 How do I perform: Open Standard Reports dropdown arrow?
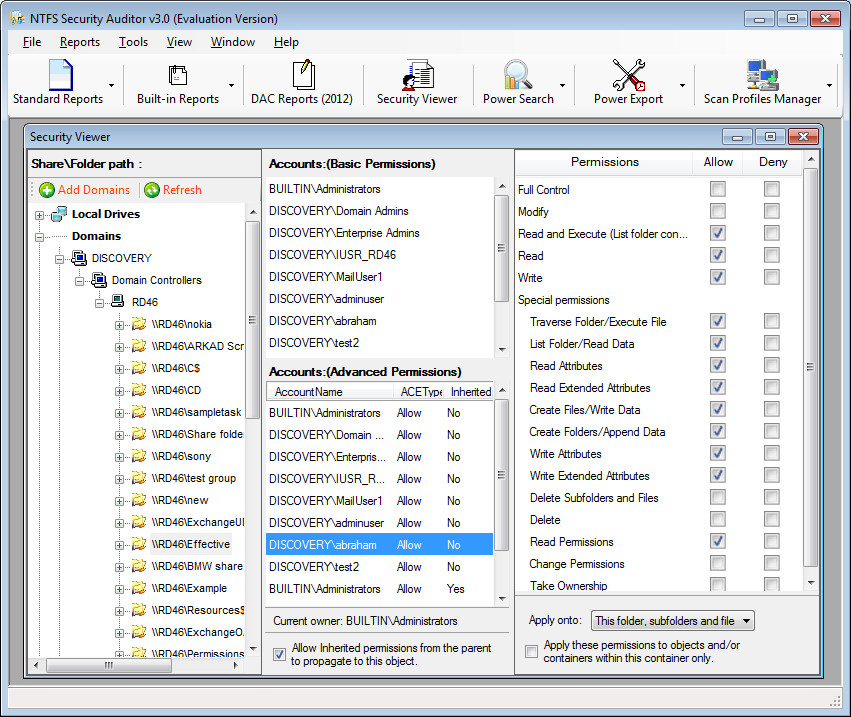pos(111,86)
